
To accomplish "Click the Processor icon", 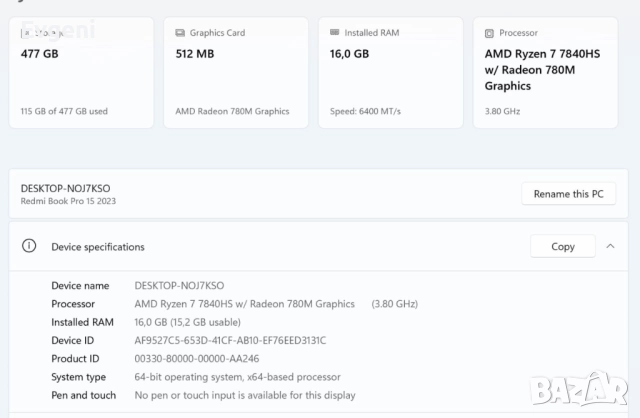I will [489, 33].
